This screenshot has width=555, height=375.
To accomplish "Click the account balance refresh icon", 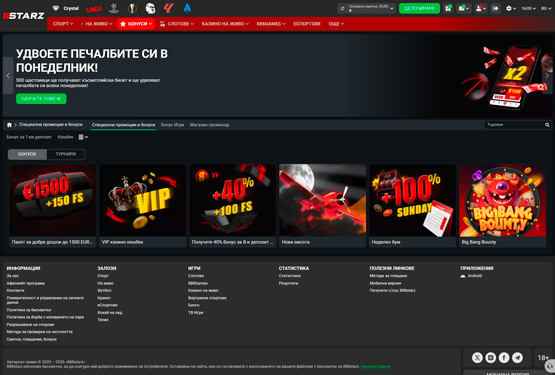I will (x=342, y=8).
